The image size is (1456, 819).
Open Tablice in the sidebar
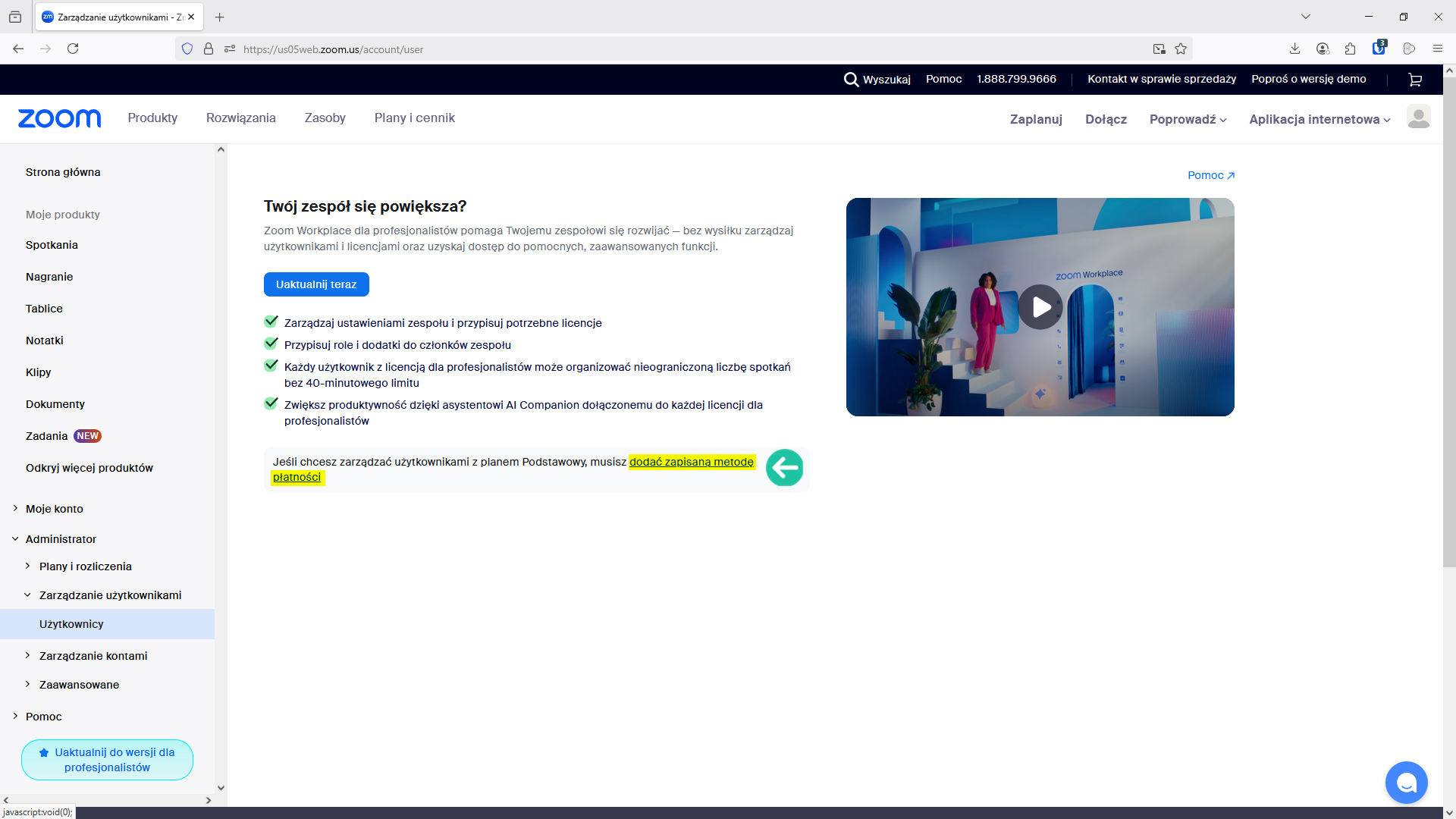44,309
